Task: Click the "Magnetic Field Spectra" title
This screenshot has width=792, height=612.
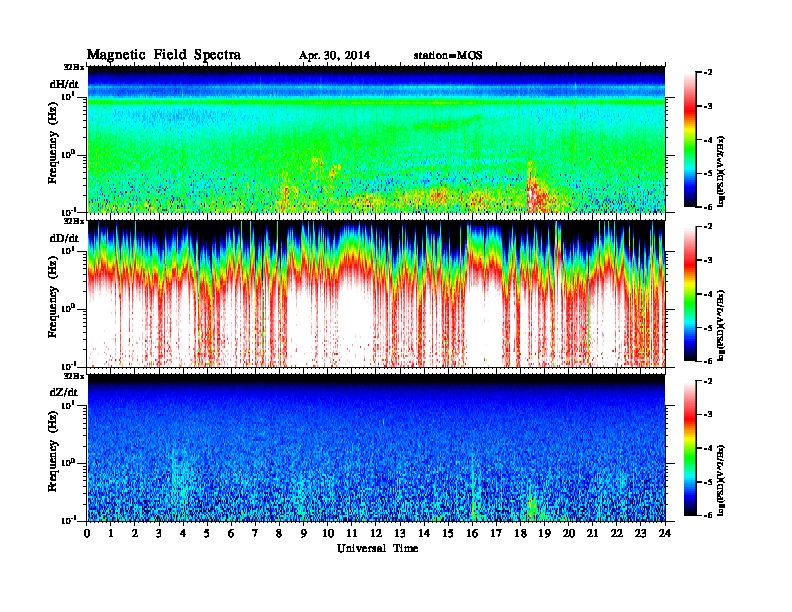Action: (x=164, y=55)
